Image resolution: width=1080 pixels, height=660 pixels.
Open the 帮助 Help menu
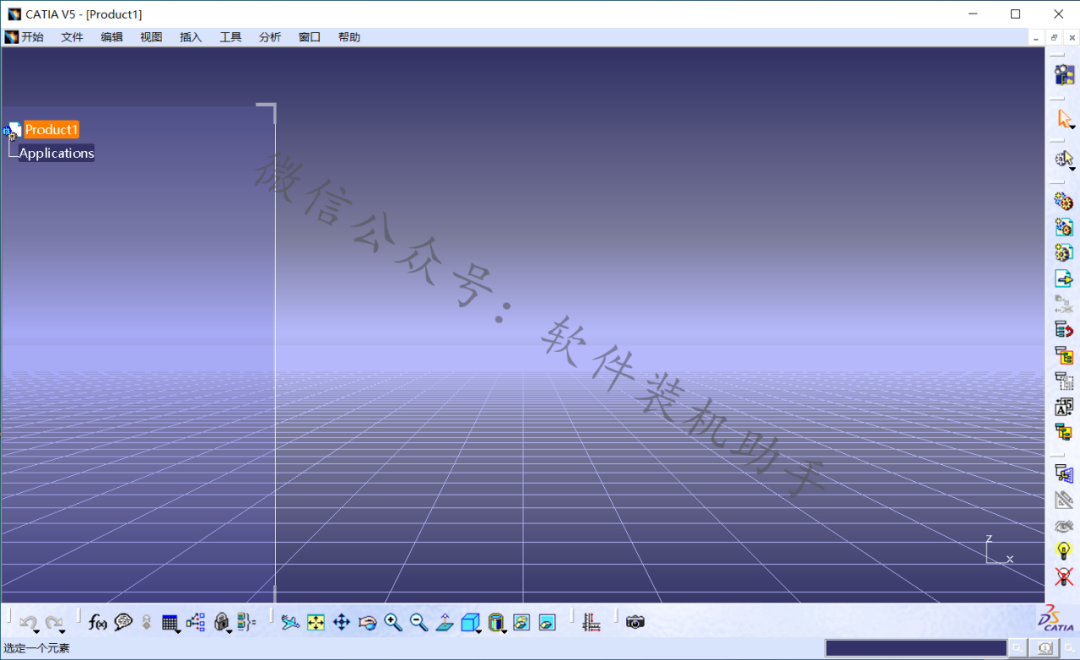coord(349,37)
